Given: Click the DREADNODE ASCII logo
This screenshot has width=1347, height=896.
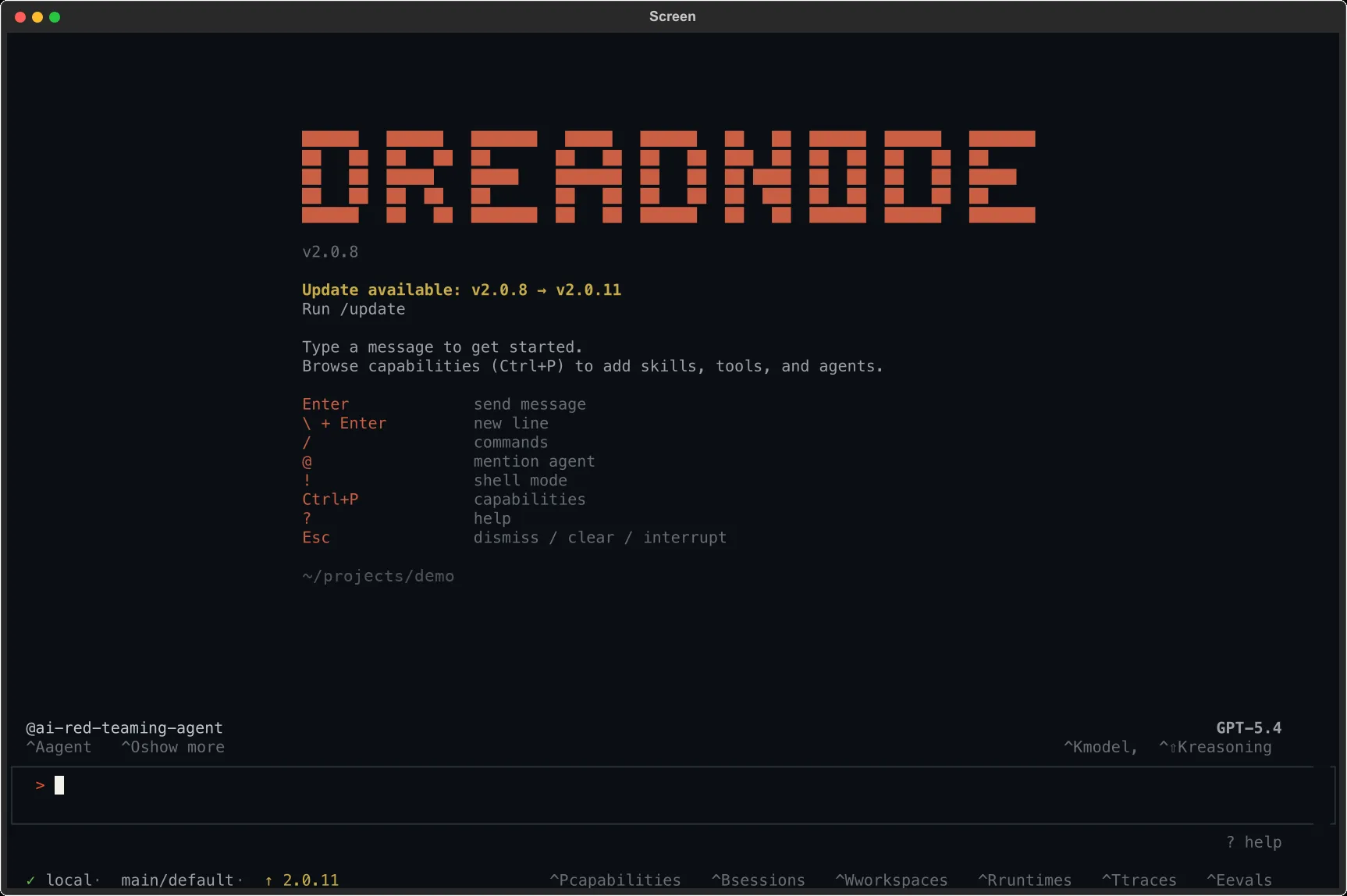Looking at the screenshot, I should [669, 176].
